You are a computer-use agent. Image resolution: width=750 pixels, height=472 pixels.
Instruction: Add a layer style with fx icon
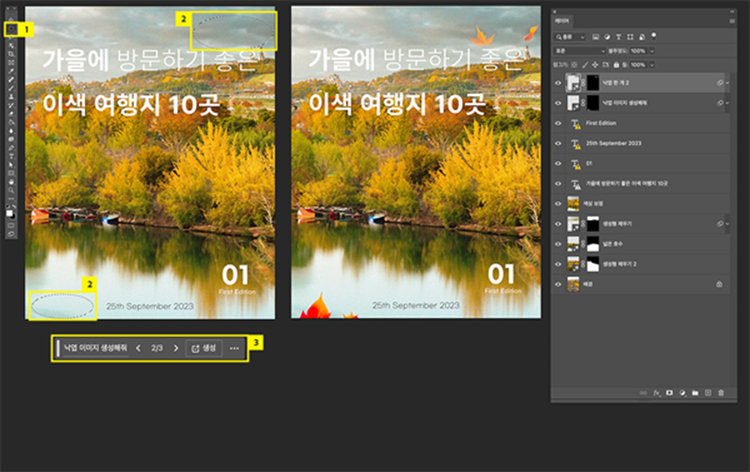pyautogui.click(x=657, y=393)
